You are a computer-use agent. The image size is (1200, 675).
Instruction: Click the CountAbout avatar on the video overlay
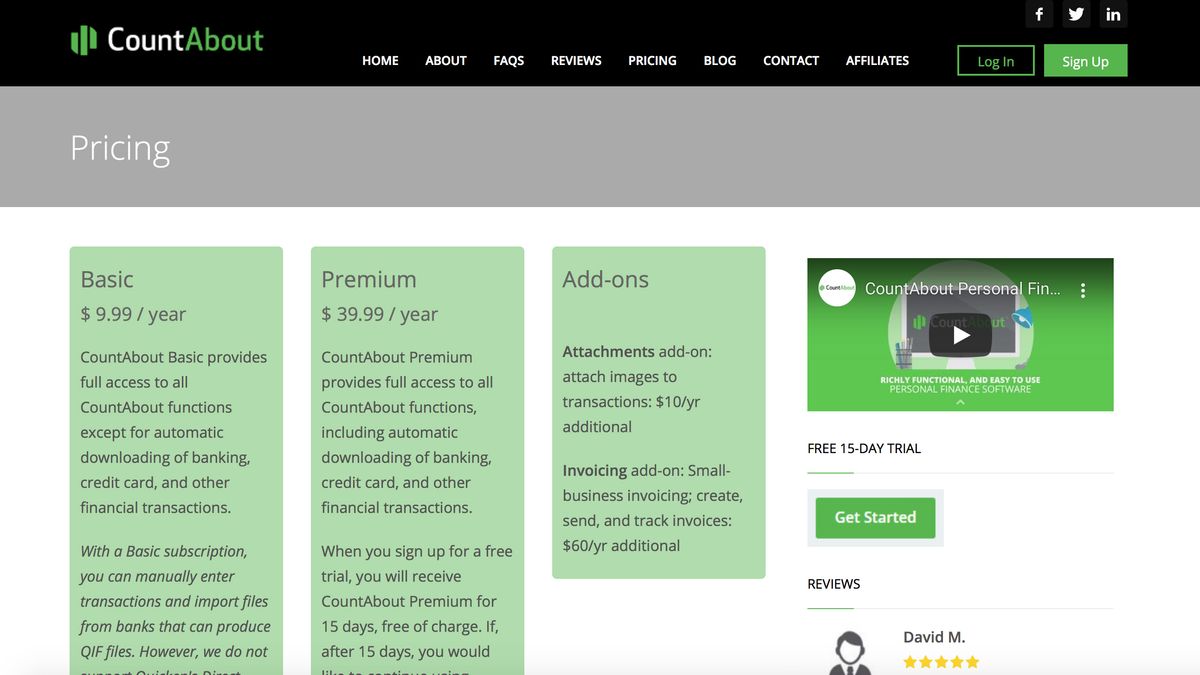tap(836, 289)
